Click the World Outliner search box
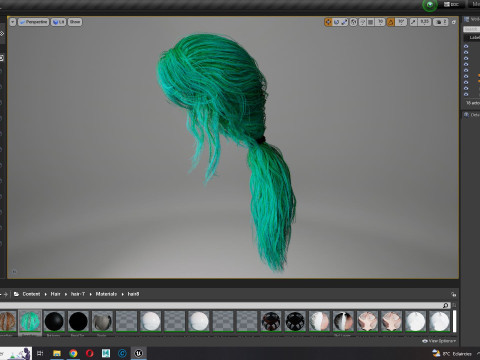Image resolution: width=480 pixels, height=360 pixels. (471, 29)
